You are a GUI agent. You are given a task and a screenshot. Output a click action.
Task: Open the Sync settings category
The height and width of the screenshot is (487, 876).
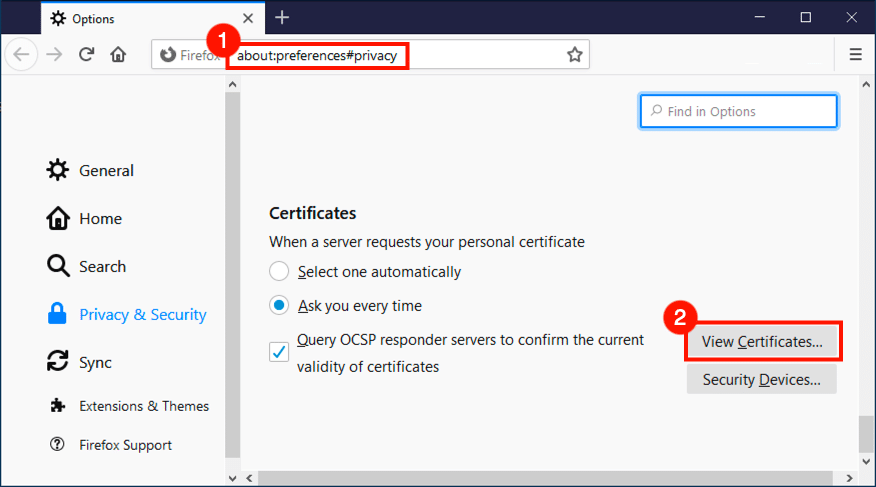pos(95,363)
